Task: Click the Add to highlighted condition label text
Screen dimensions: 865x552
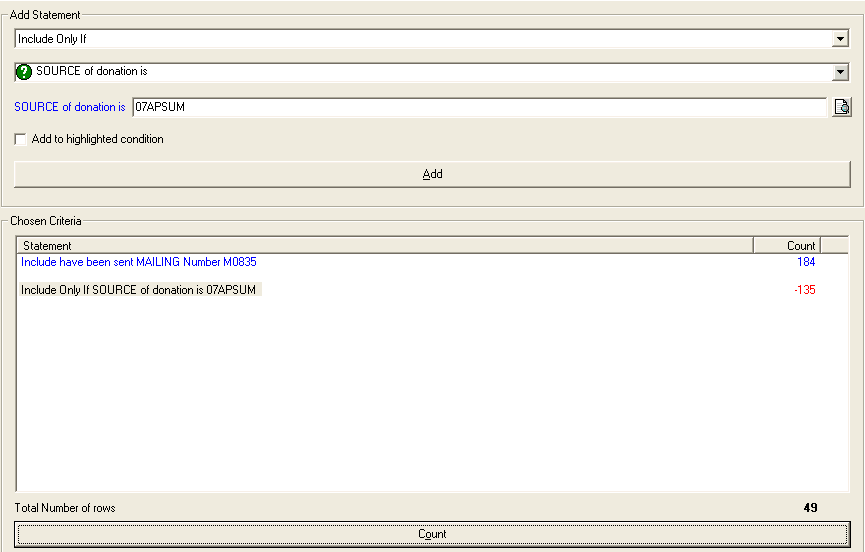Action: point(97,140)
